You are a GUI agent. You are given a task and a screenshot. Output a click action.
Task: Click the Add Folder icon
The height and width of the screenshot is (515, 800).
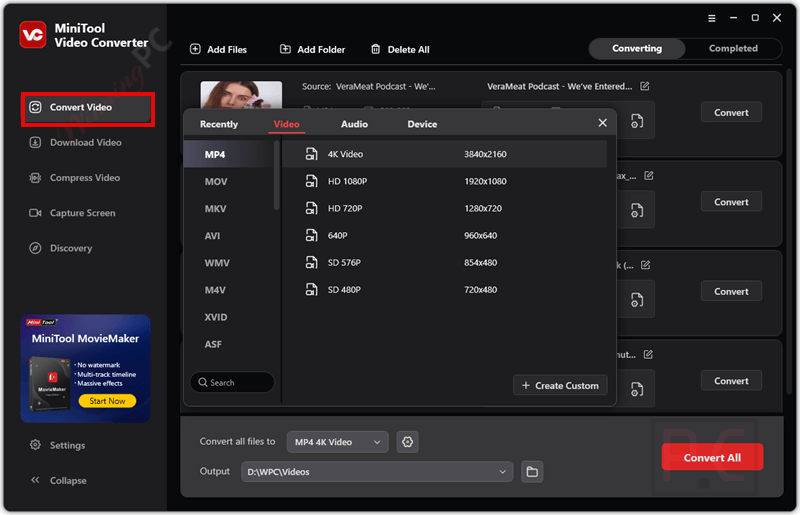tap(285, 49)
